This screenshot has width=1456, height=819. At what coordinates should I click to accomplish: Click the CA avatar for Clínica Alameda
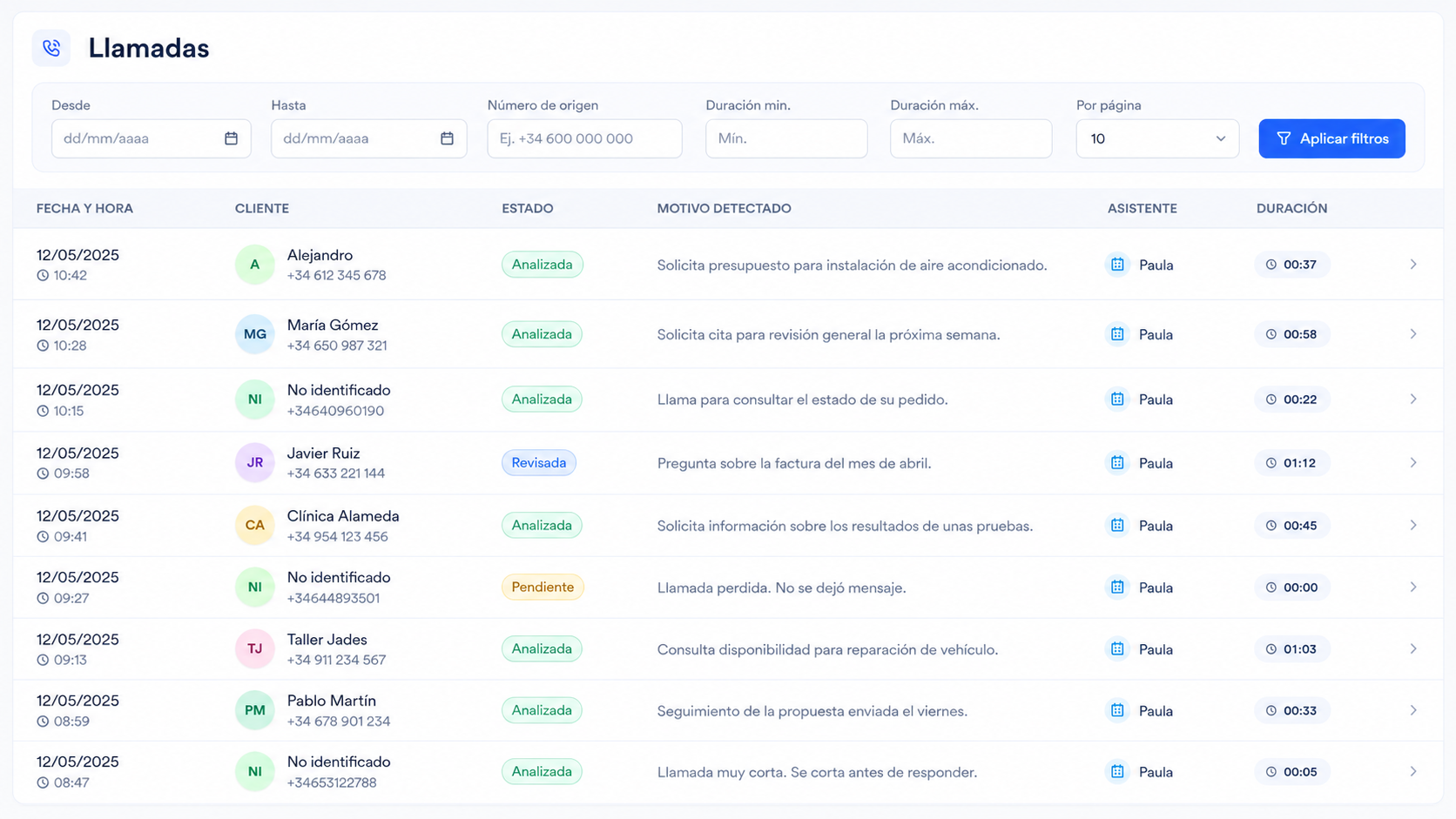click(254, 526)
